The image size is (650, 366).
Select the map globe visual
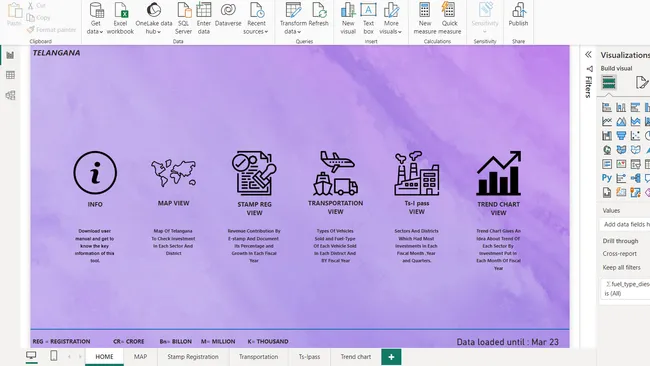point(607,150)
